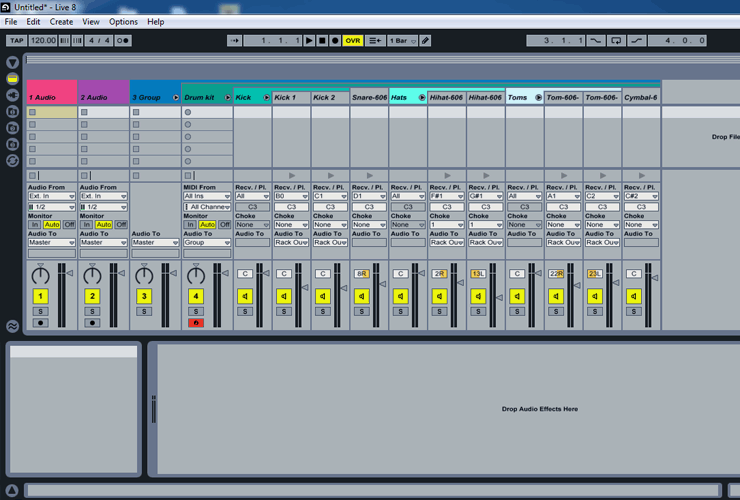740x500 pixels.
Task: Open the Options menu
Action: 123,21
